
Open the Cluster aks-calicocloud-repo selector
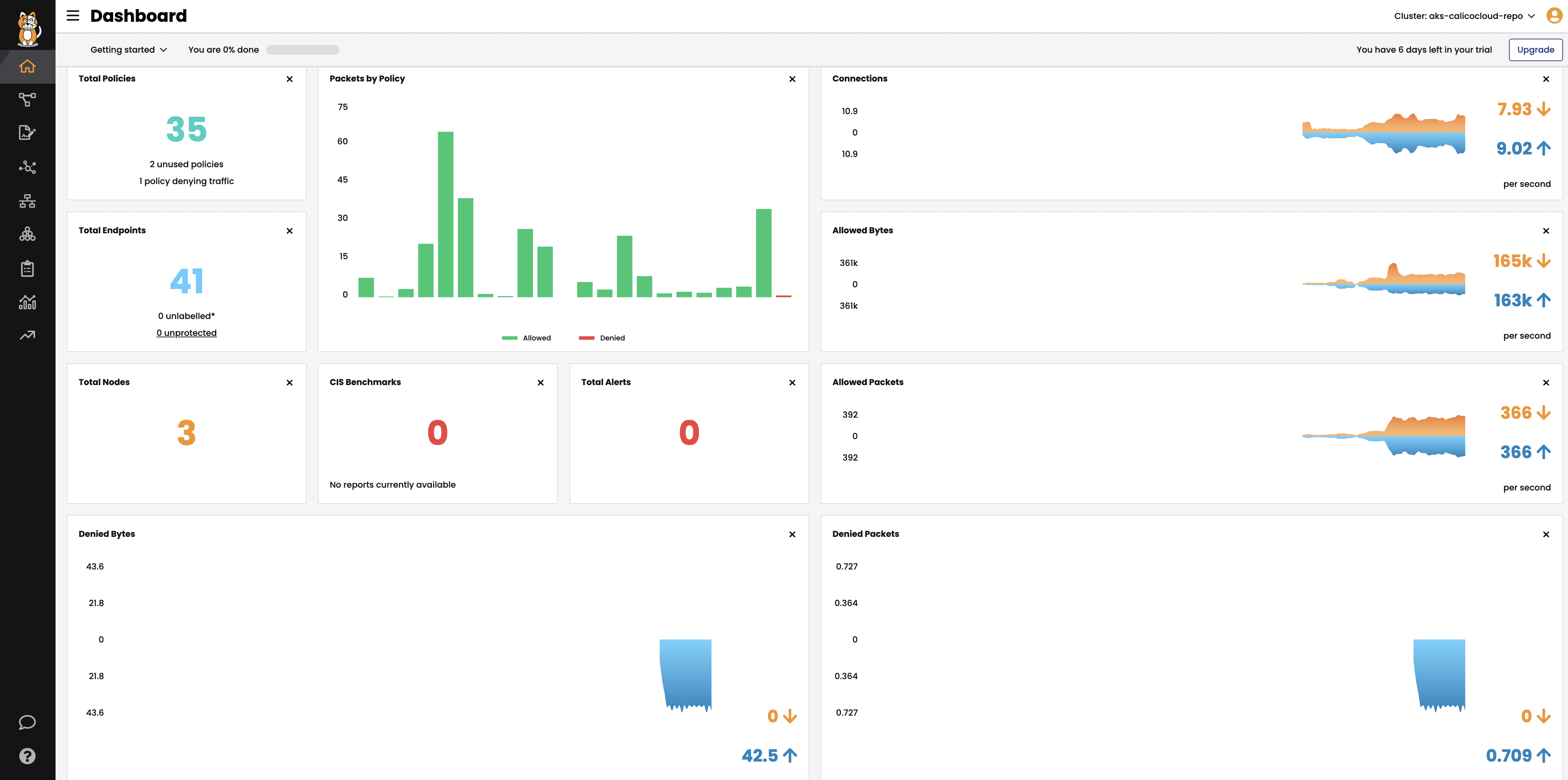pos(1465,16)
